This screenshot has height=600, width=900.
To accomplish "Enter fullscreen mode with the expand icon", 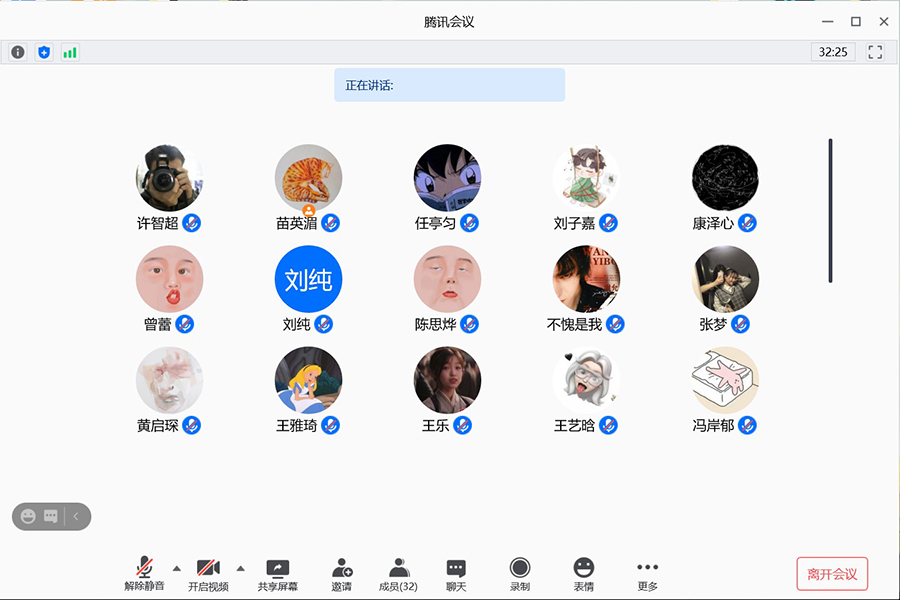I will [875, 52].
